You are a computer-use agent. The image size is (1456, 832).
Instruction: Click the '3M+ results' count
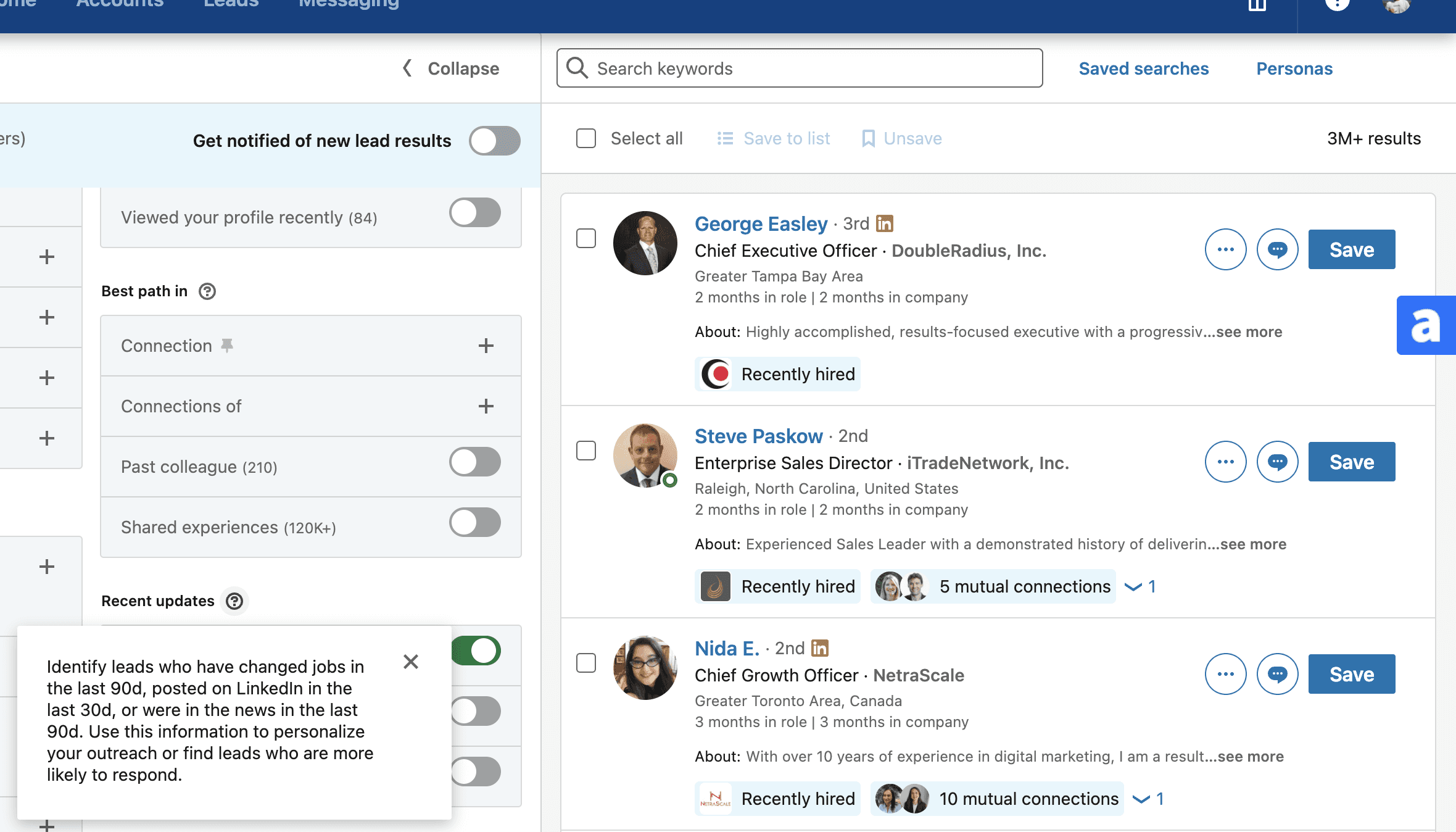pyautogui.click(x=1374, y=138)
